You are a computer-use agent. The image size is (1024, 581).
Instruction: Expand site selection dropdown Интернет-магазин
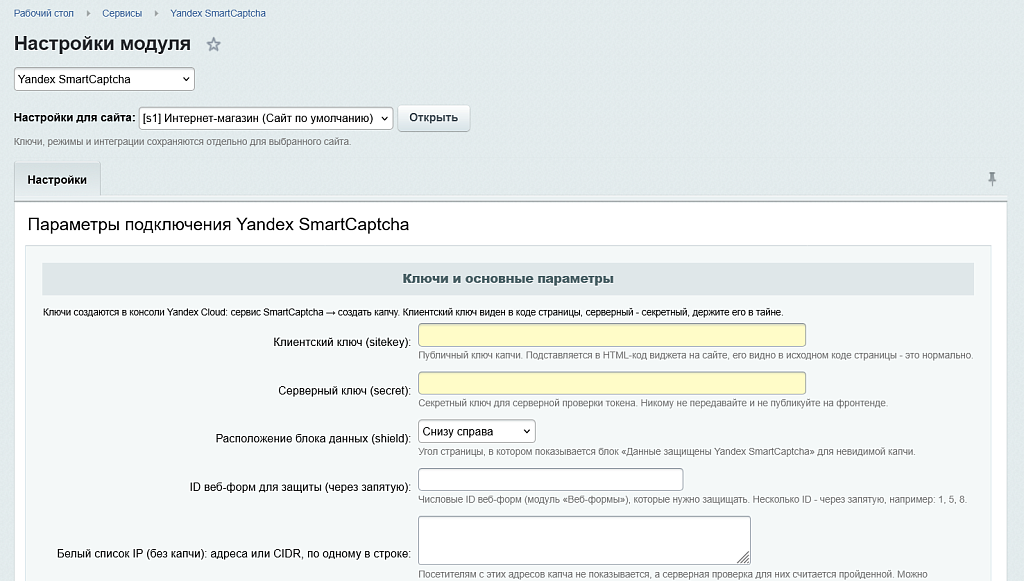[266, 118]
